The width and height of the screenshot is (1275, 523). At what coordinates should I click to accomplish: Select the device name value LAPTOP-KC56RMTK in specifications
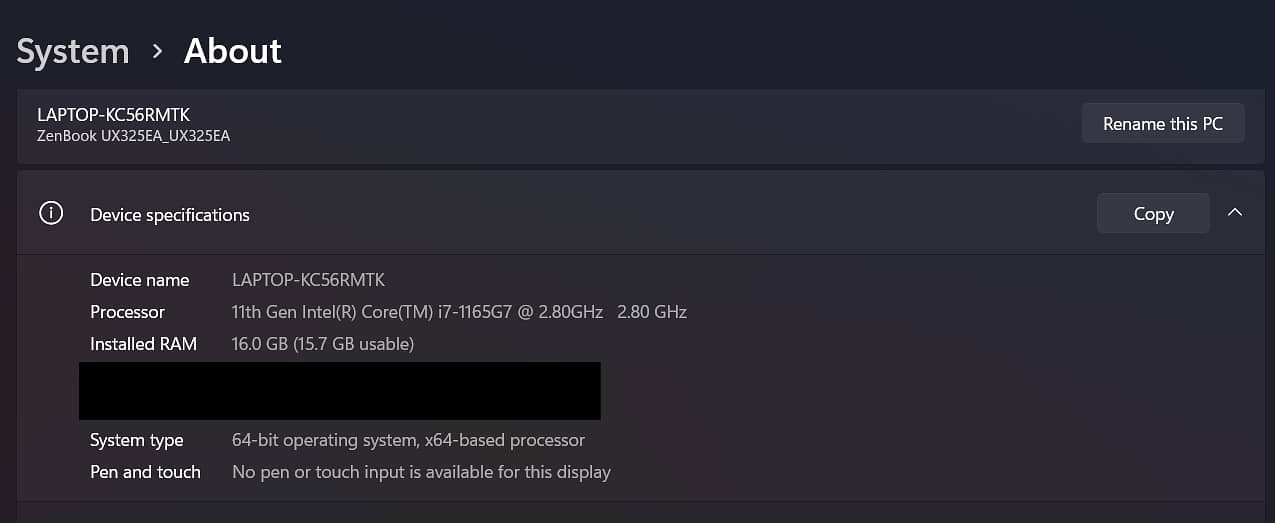coord(308,280)
